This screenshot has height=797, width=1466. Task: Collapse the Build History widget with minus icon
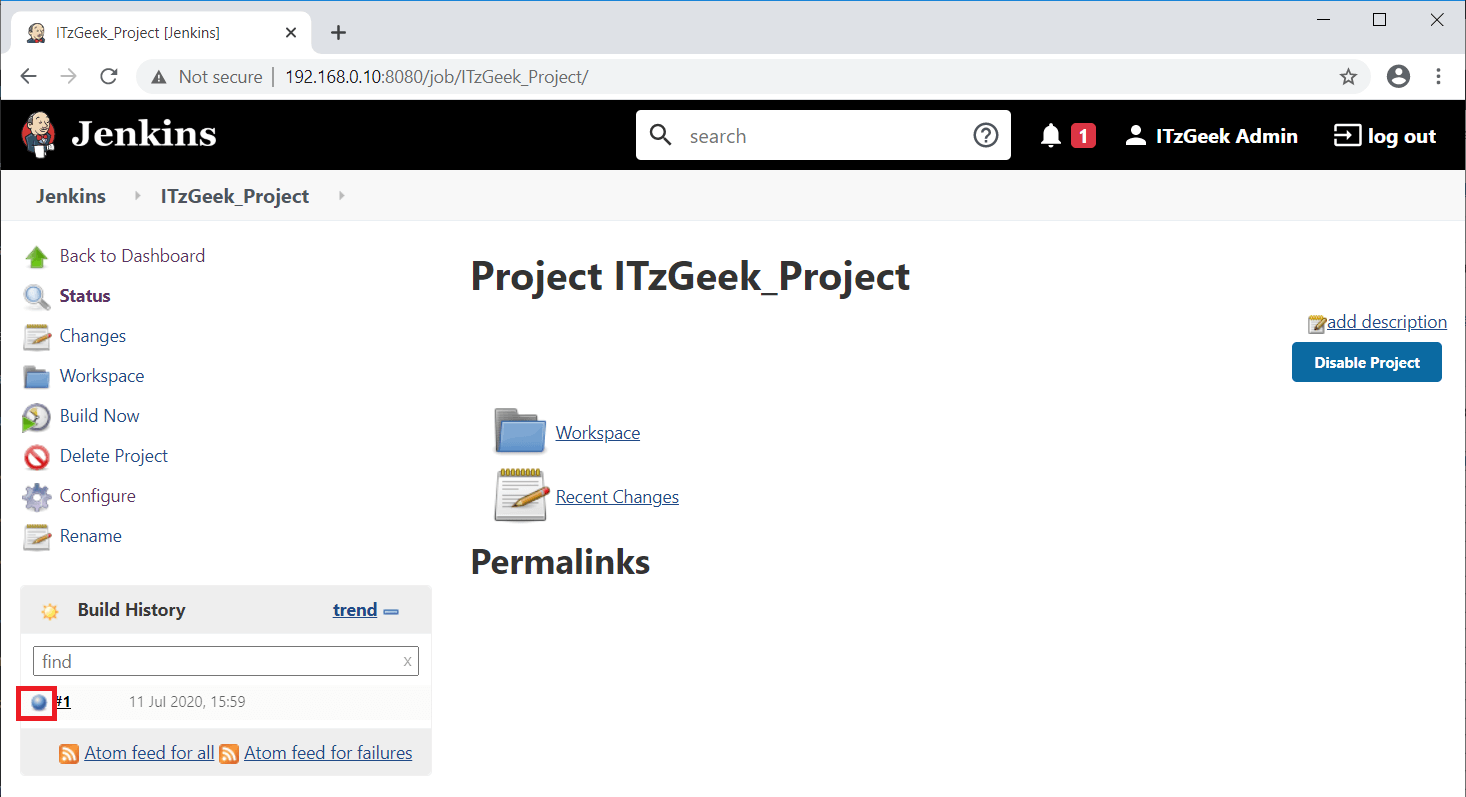tap(391, 611)
